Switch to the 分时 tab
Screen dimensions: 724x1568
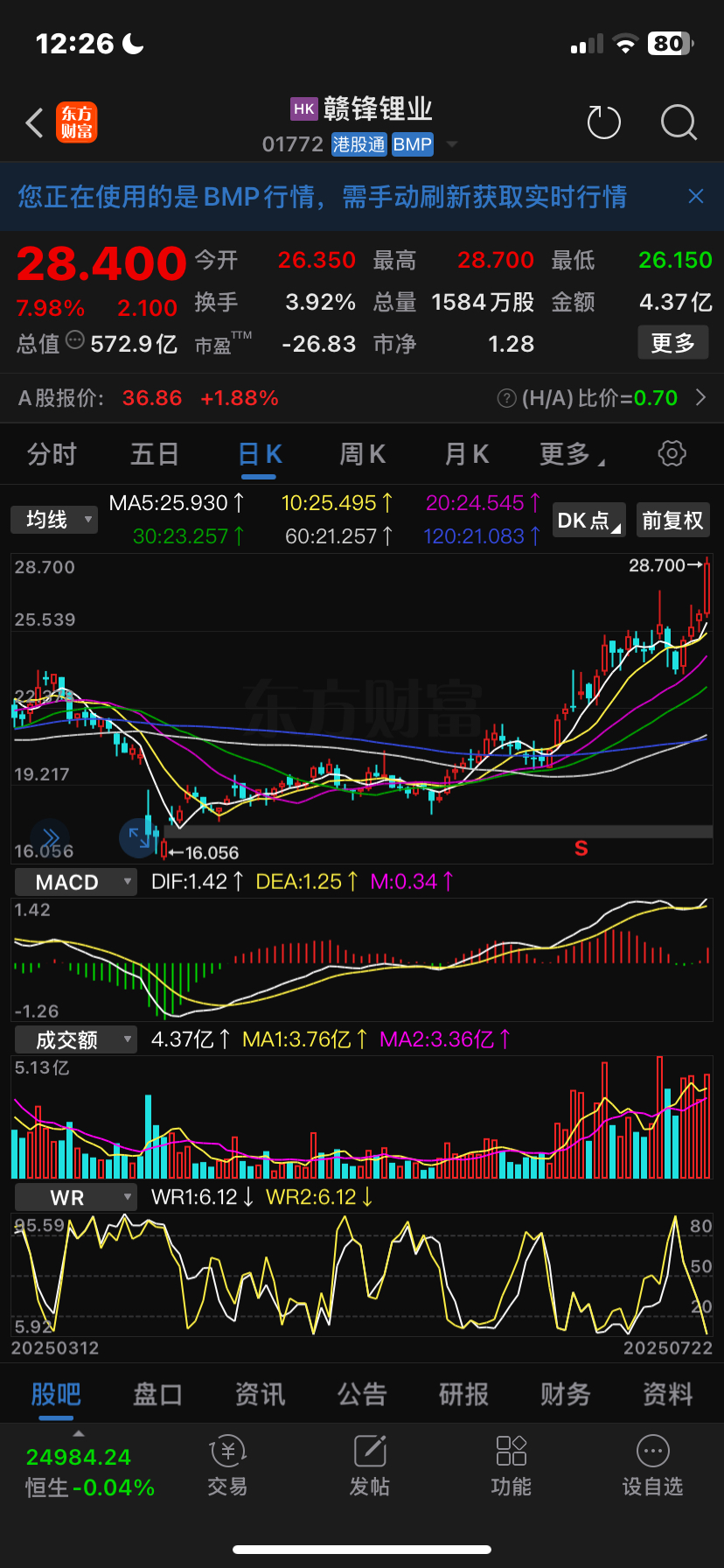(52, 454)
